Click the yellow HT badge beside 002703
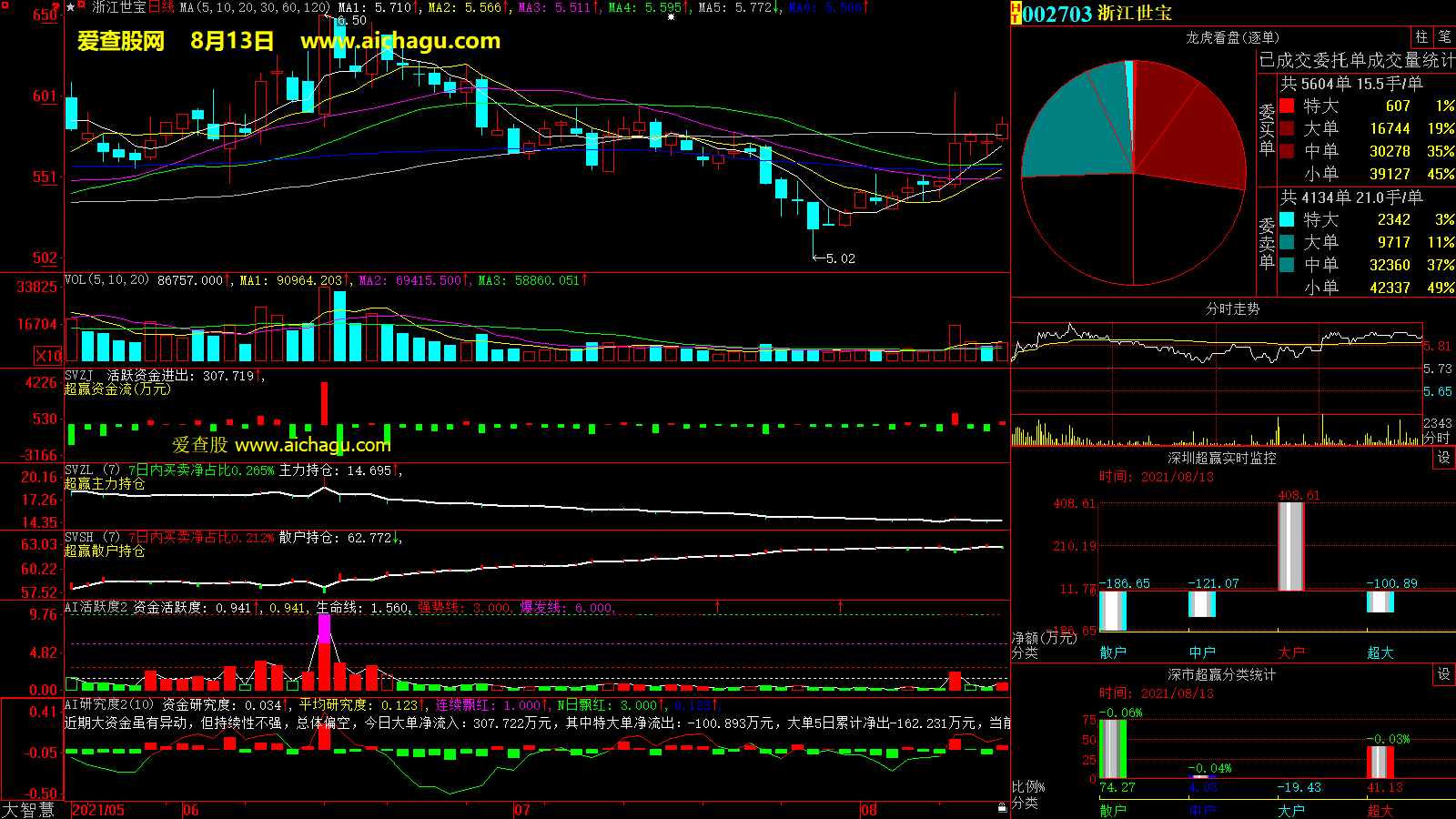 [x=1016, y=14]
